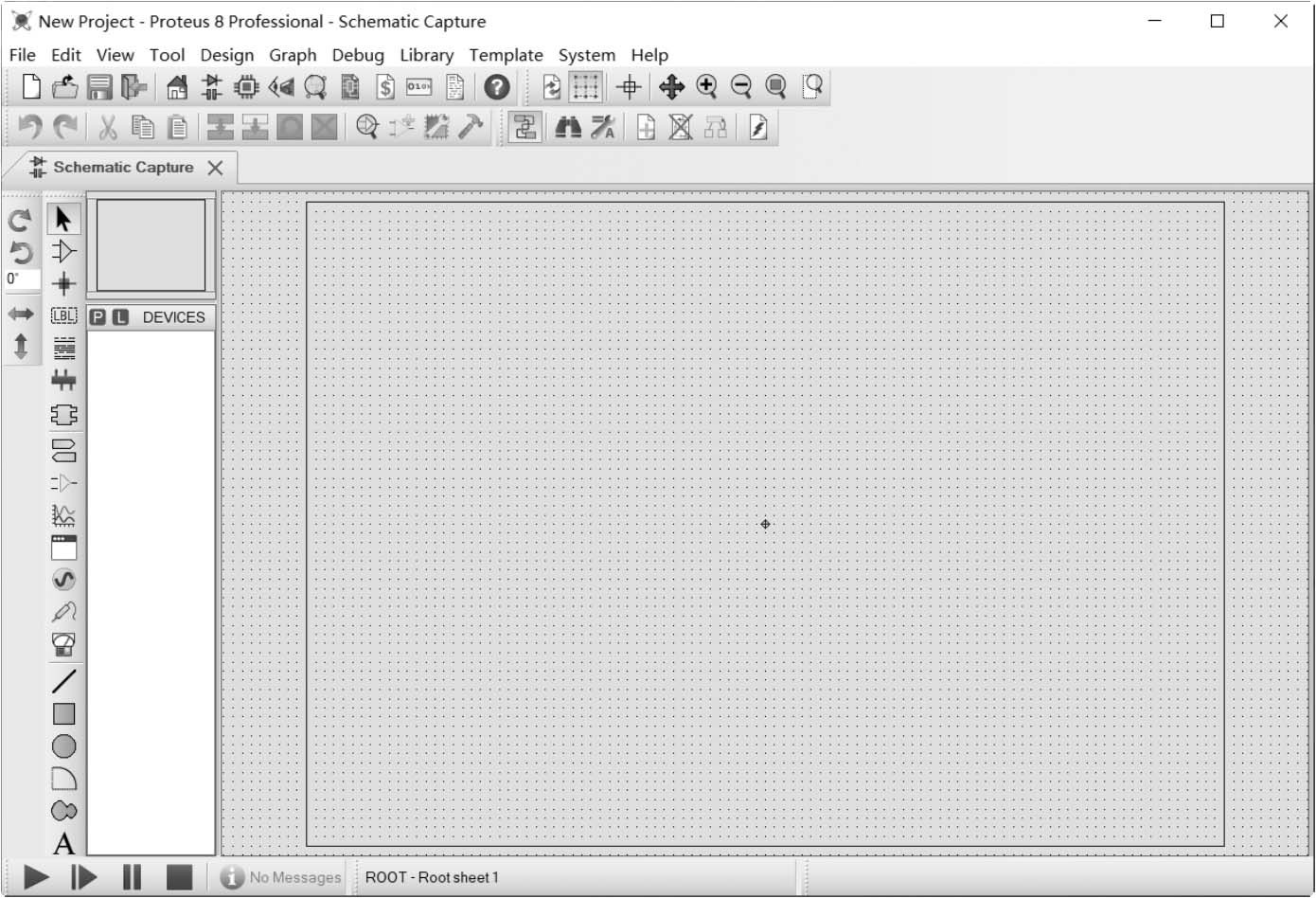Screen dimensions: 1316x898
Task: Open search and tag binoculars tool
Action: click(x=568, y=126)
